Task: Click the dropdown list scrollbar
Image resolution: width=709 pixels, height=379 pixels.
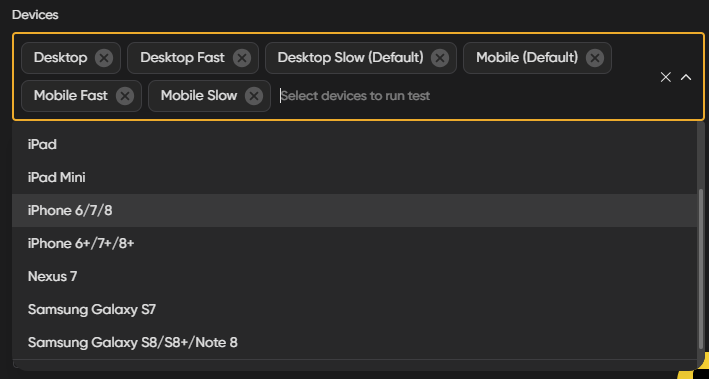Action: tap(701, 269)
